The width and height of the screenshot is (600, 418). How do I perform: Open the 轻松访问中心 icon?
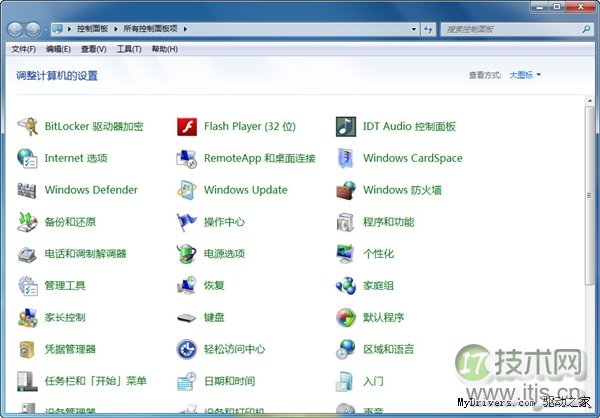click(x=187, y=349)
